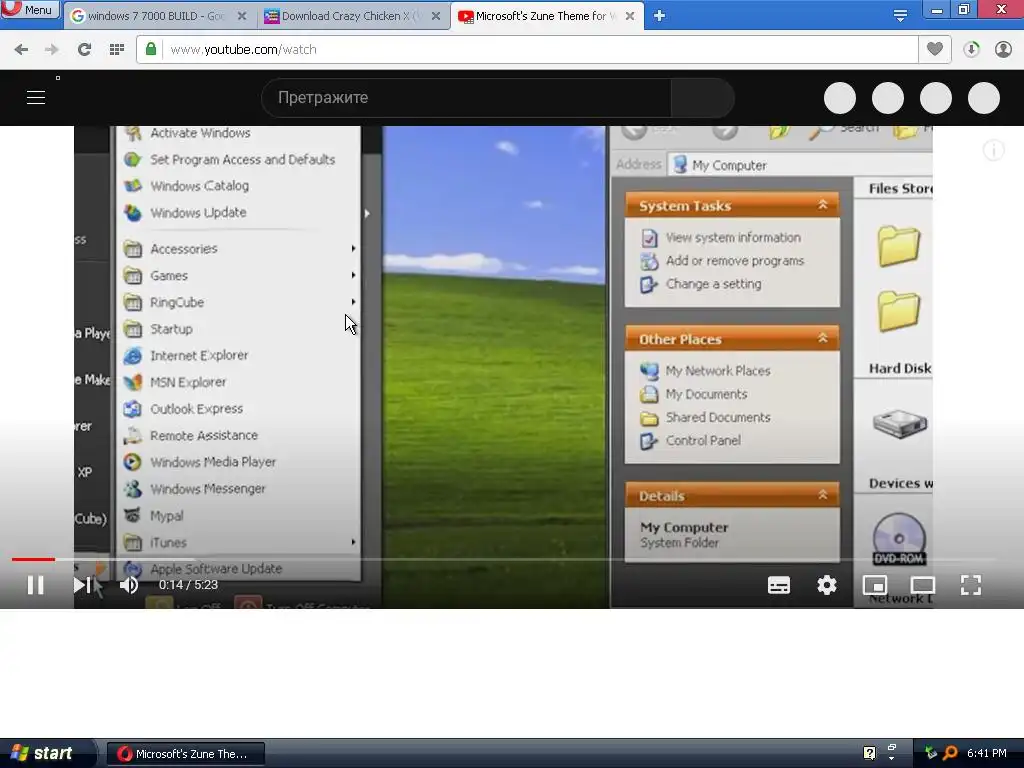The height and width of the screenshot is (768, 1024).
Task: Open a new browser tab
Action: click(x=660, y=16)
